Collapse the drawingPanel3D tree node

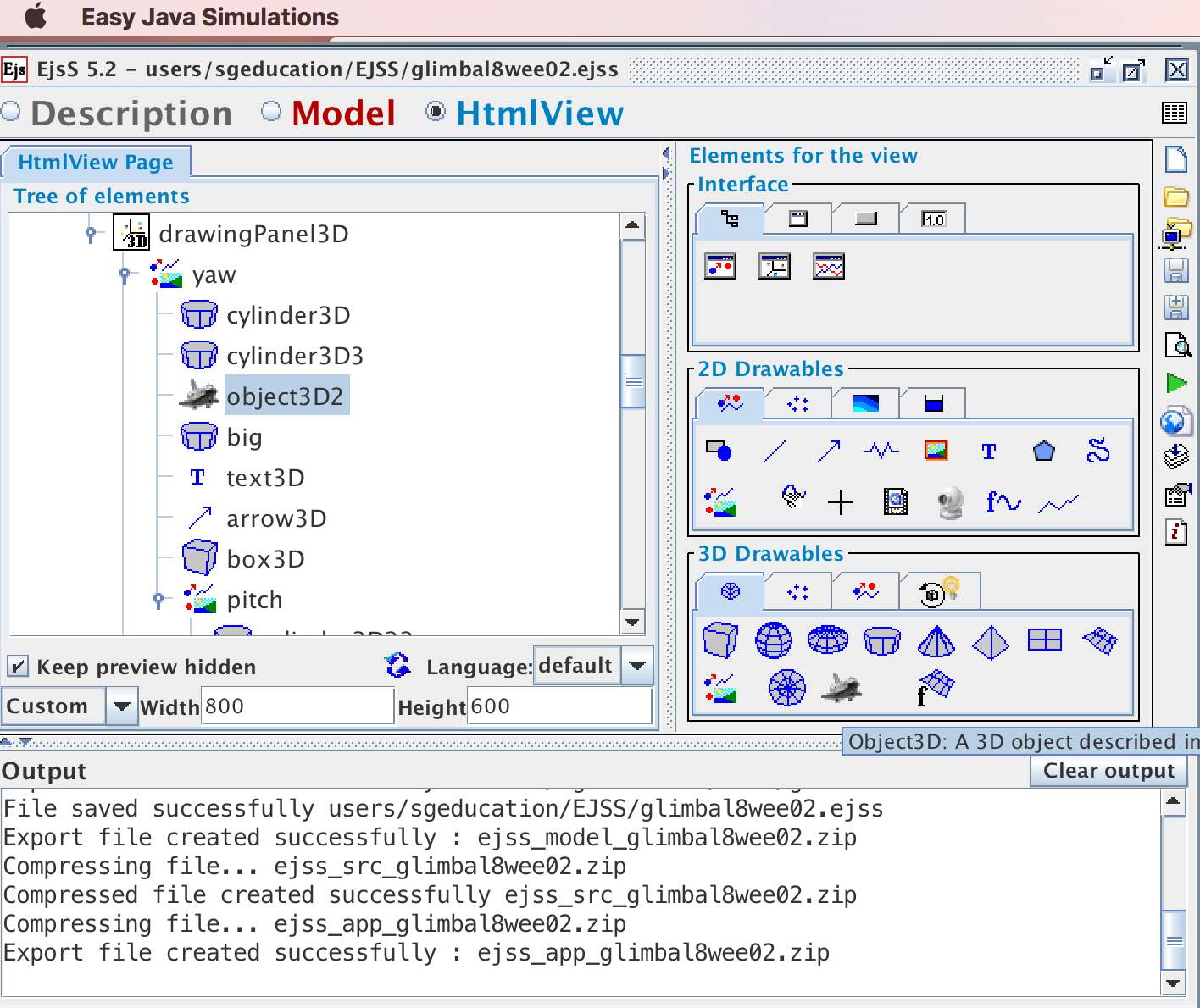click(91, 234)
